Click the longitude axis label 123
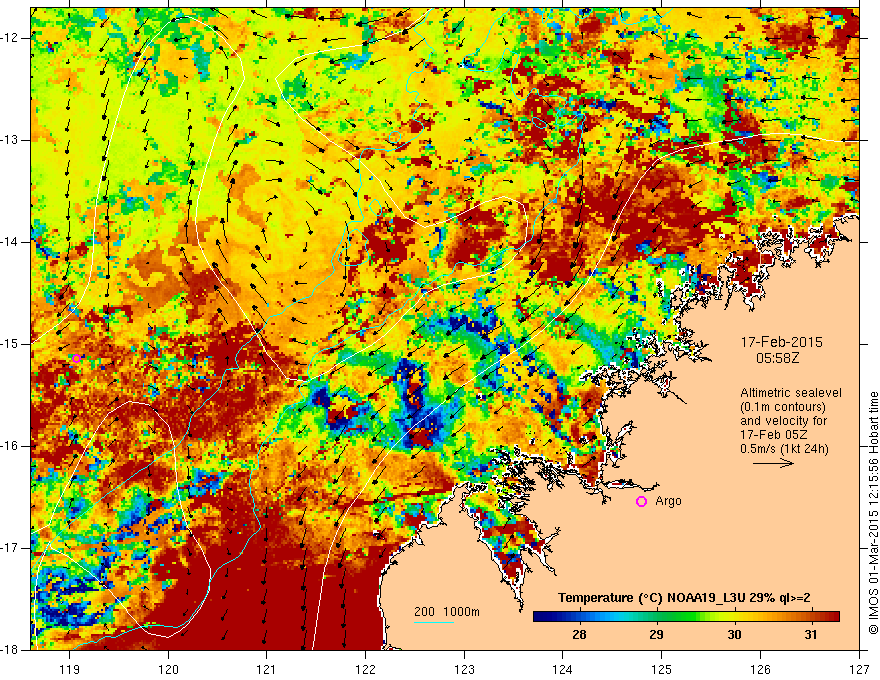This screenshot has width=880, height=680. [464, 669]
